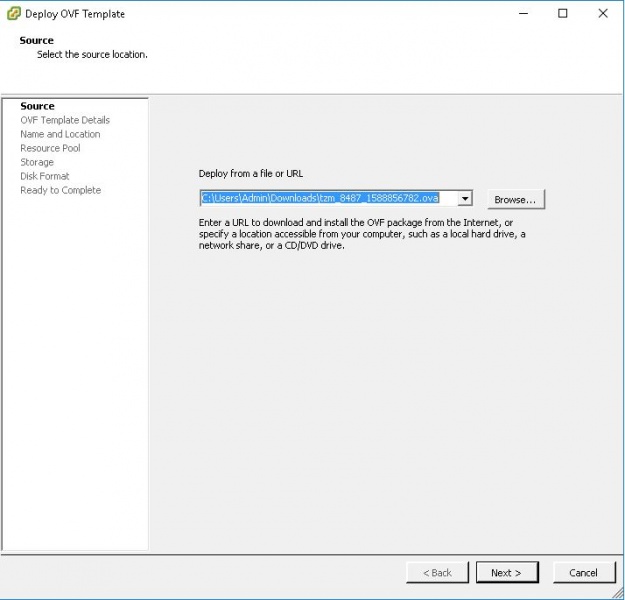Jump to the Storage step
Viewport: 625px width, 600px height.
(37, 162)
